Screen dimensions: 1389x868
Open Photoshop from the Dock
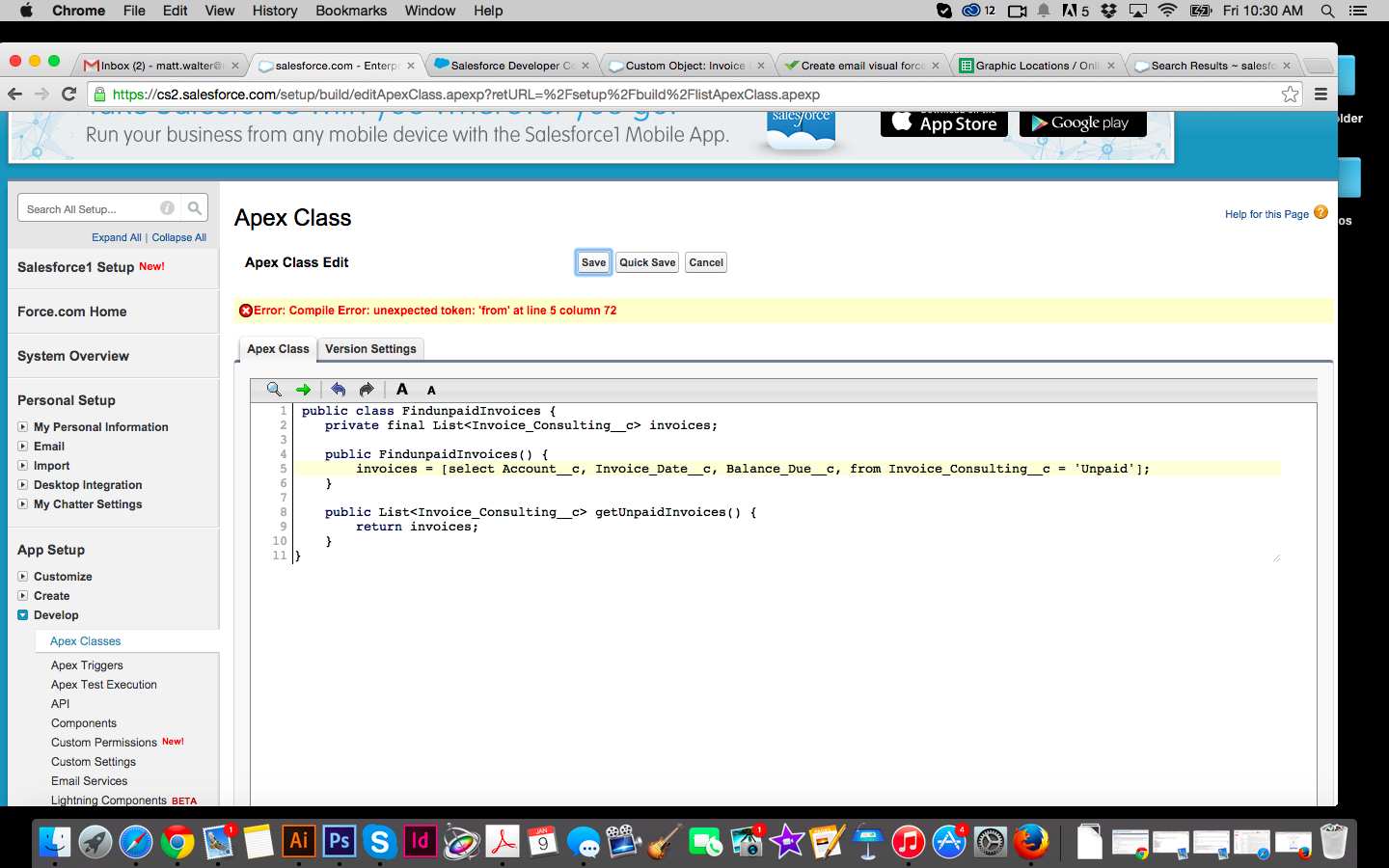pyautogui.click(x=340, y=842)
